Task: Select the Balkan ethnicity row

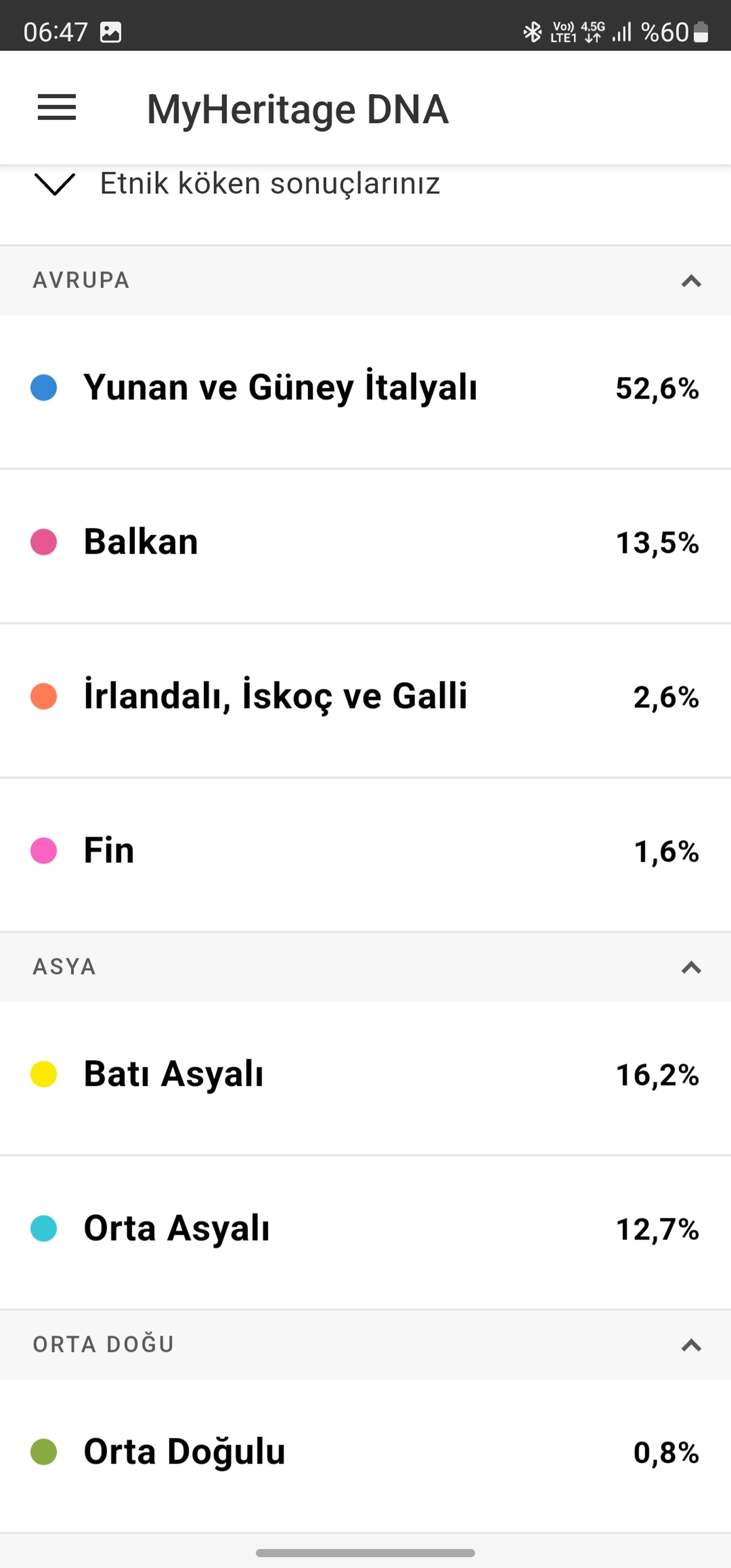Action: (x=365, y=543)
